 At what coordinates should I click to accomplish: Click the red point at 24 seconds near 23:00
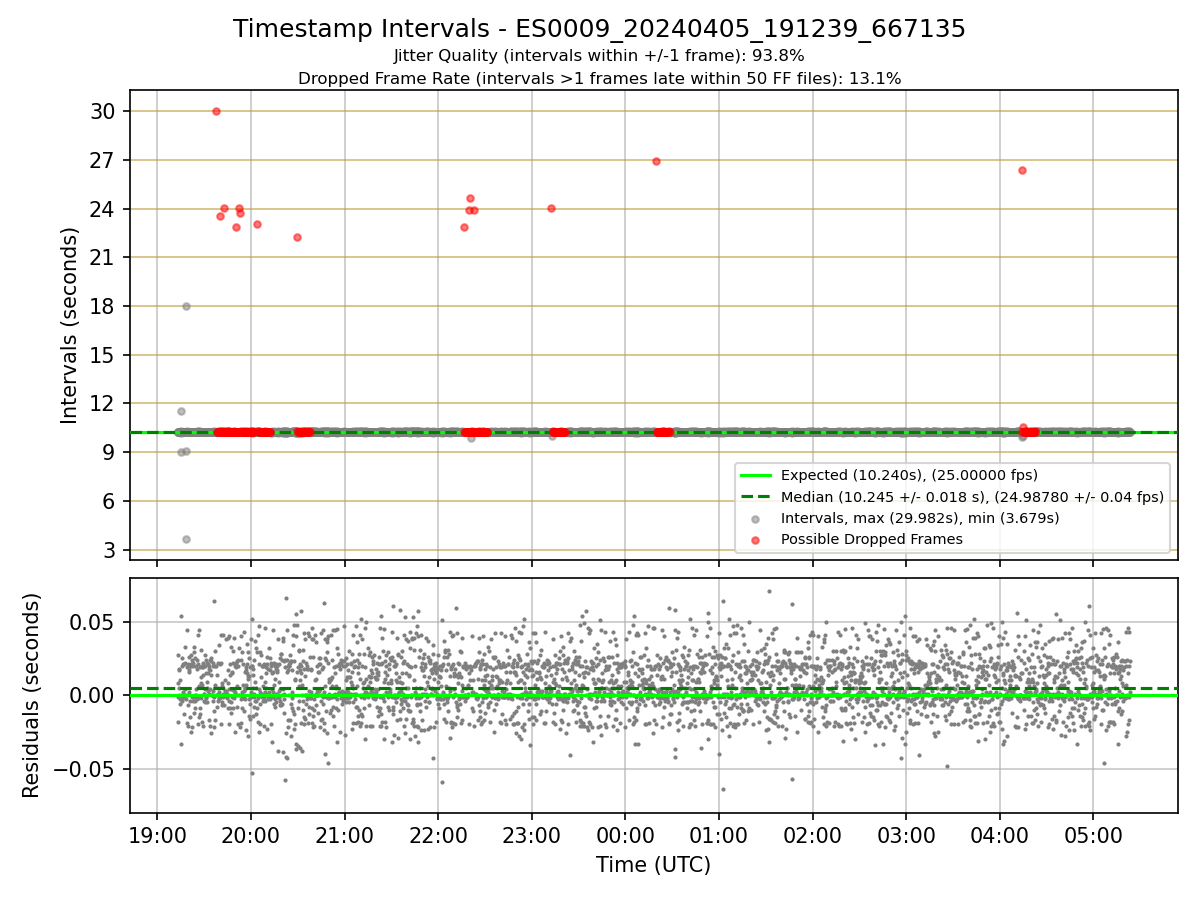click(x=551, y=208)
